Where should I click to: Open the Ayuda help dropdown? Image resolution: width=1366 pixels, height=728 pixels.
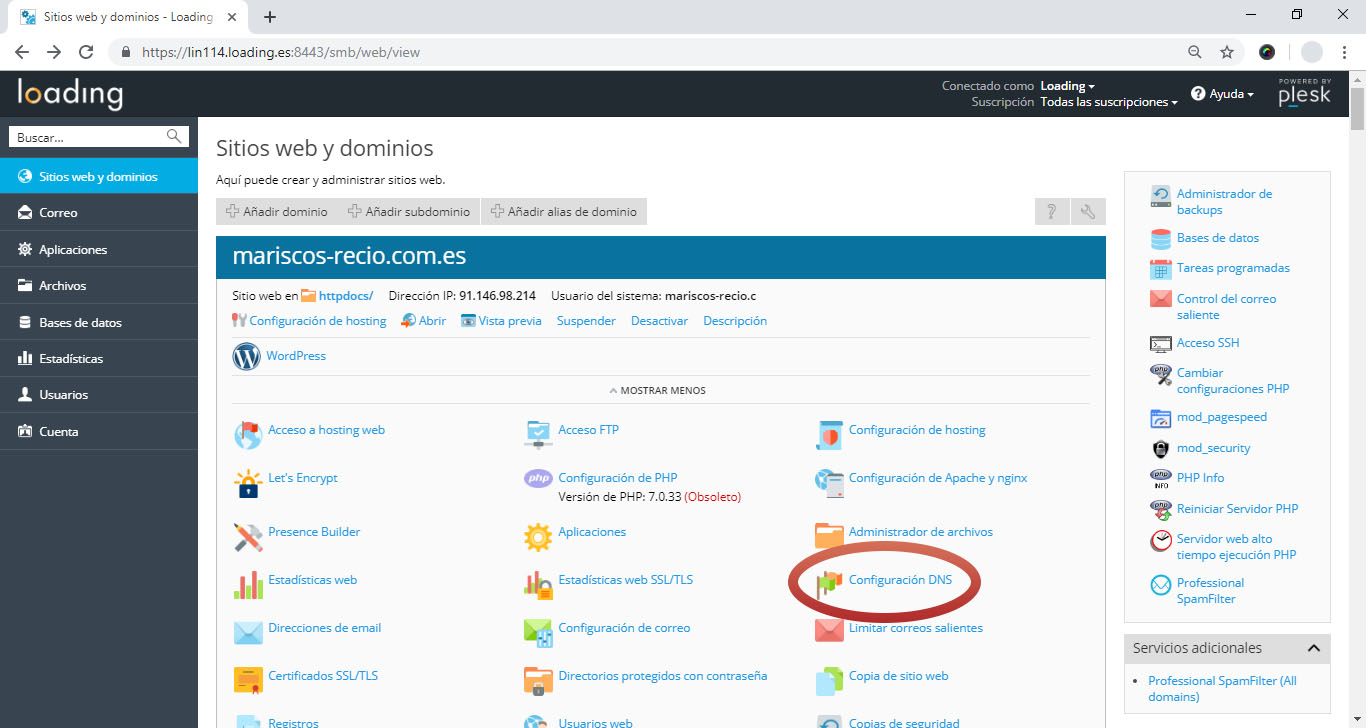tap(1222, 94)
